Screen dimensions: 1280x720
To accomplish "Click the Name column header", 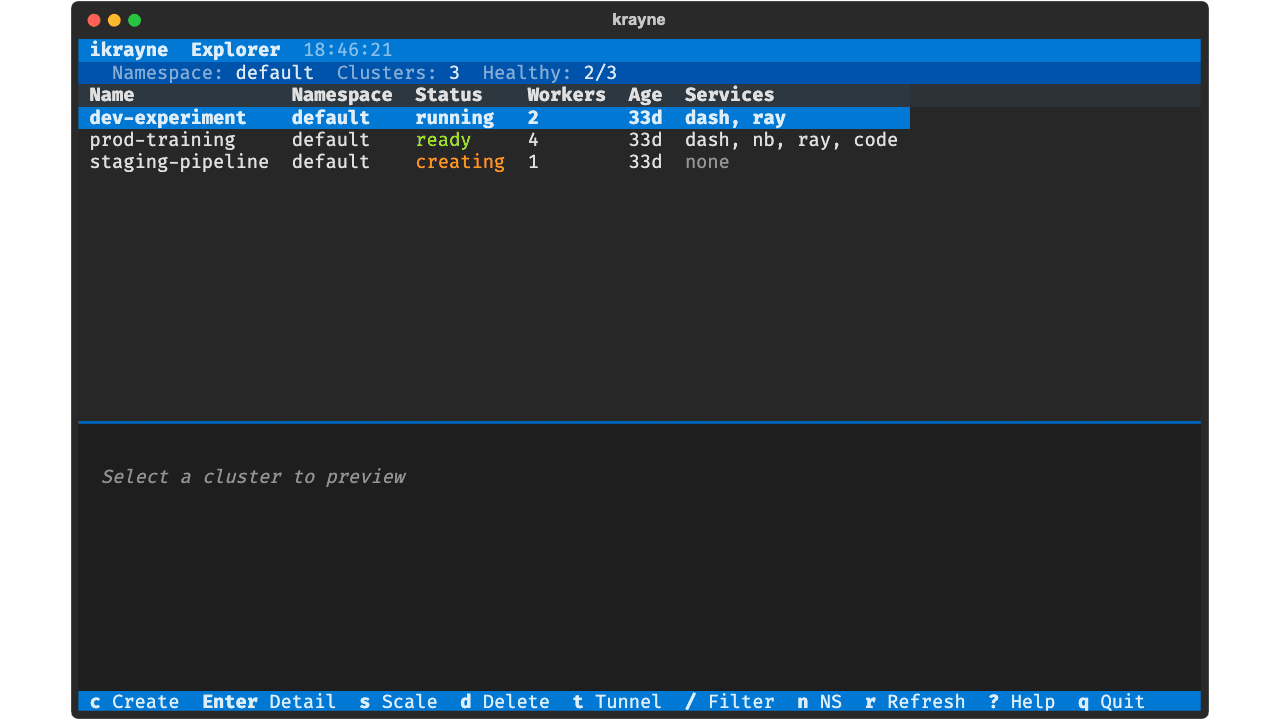I will pos(112,95).
